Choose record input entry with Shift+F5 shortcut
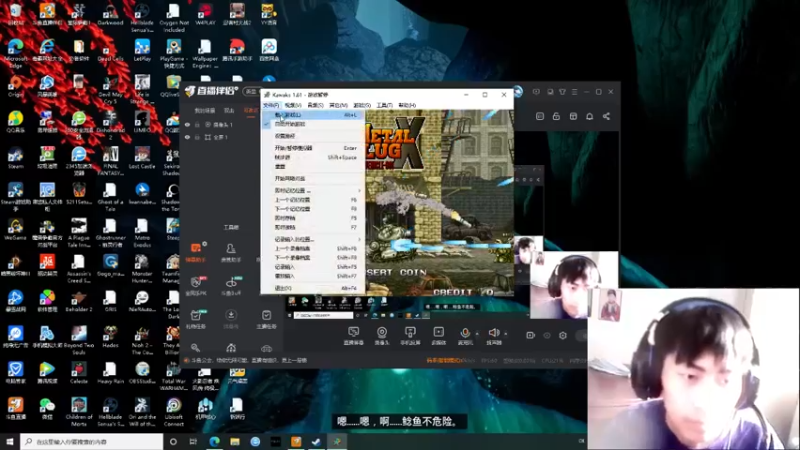The image size is (800, 450). click(313, 267)
